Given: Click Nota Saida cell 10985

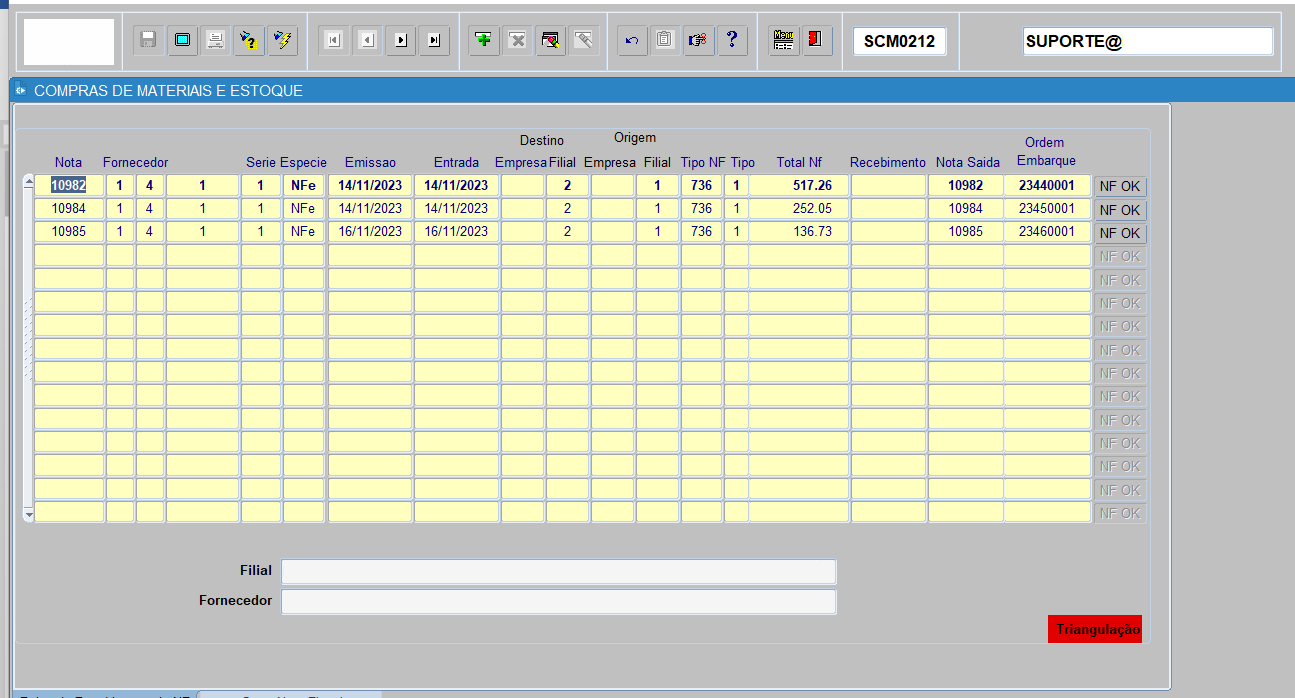Looking at the screenshot, I should [965, 231].
